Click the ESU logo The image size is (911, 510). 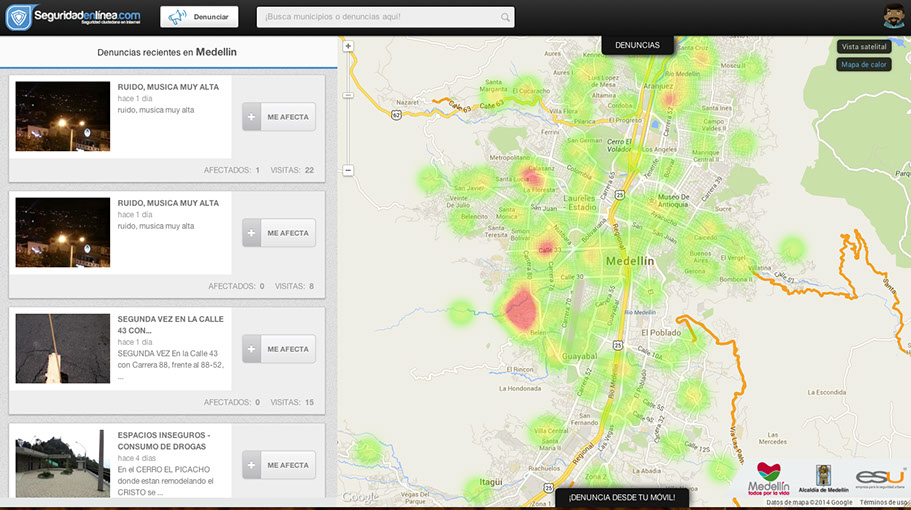879,478
